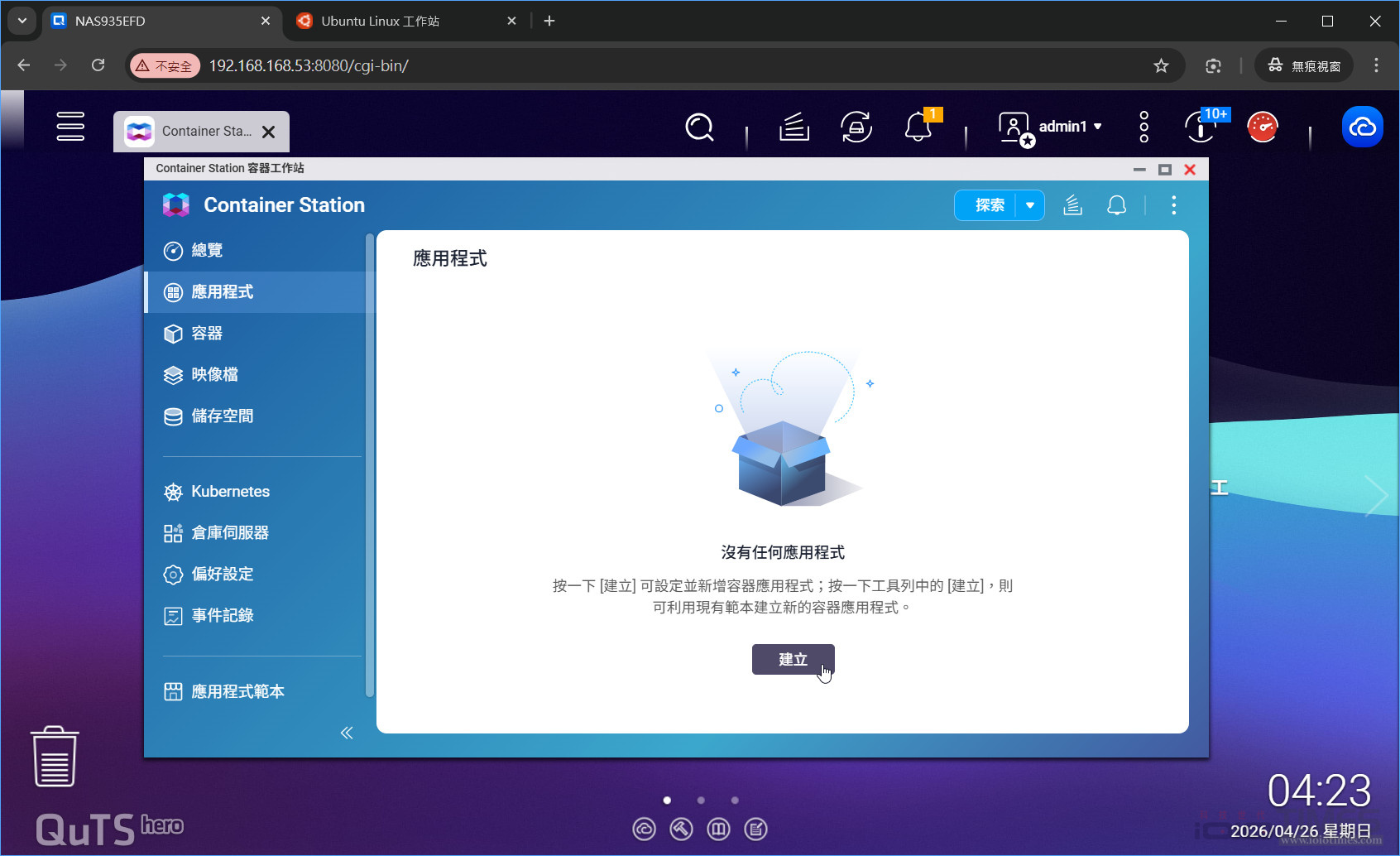Select the second desktop page indicator dot
This screenshot has width=1400, height=856.
[x=701, y=800]
